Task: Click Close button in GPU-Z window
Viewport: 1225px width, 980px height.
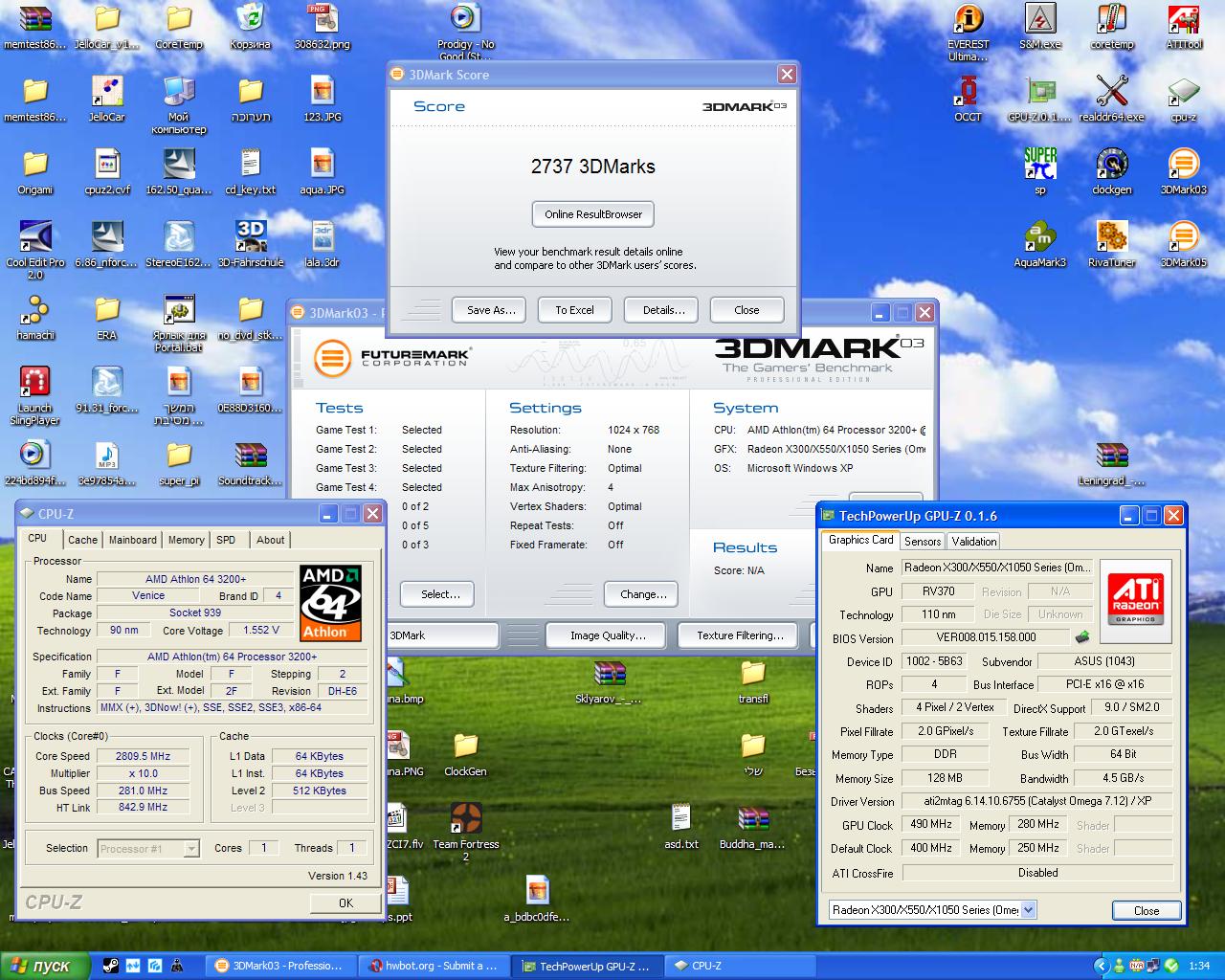Action: (1147, 910)
